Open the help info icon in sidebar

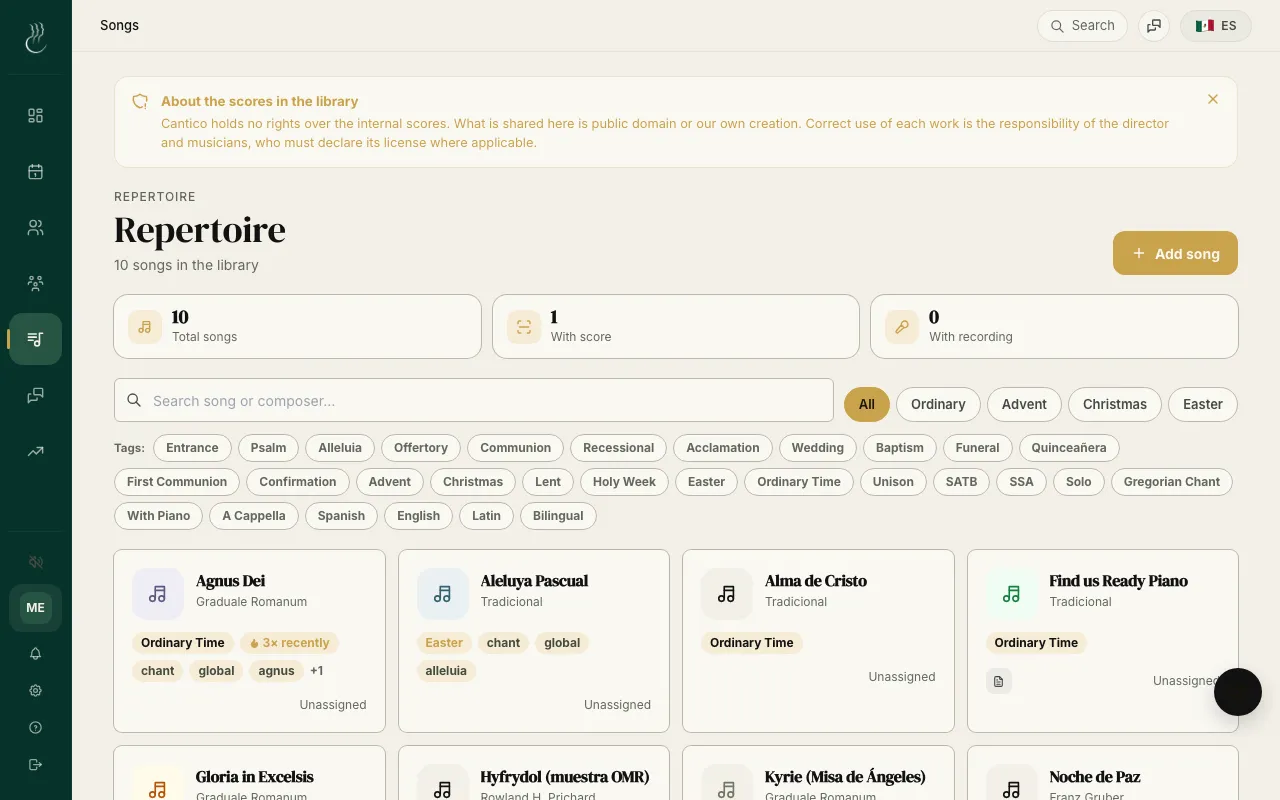(36, 727)
